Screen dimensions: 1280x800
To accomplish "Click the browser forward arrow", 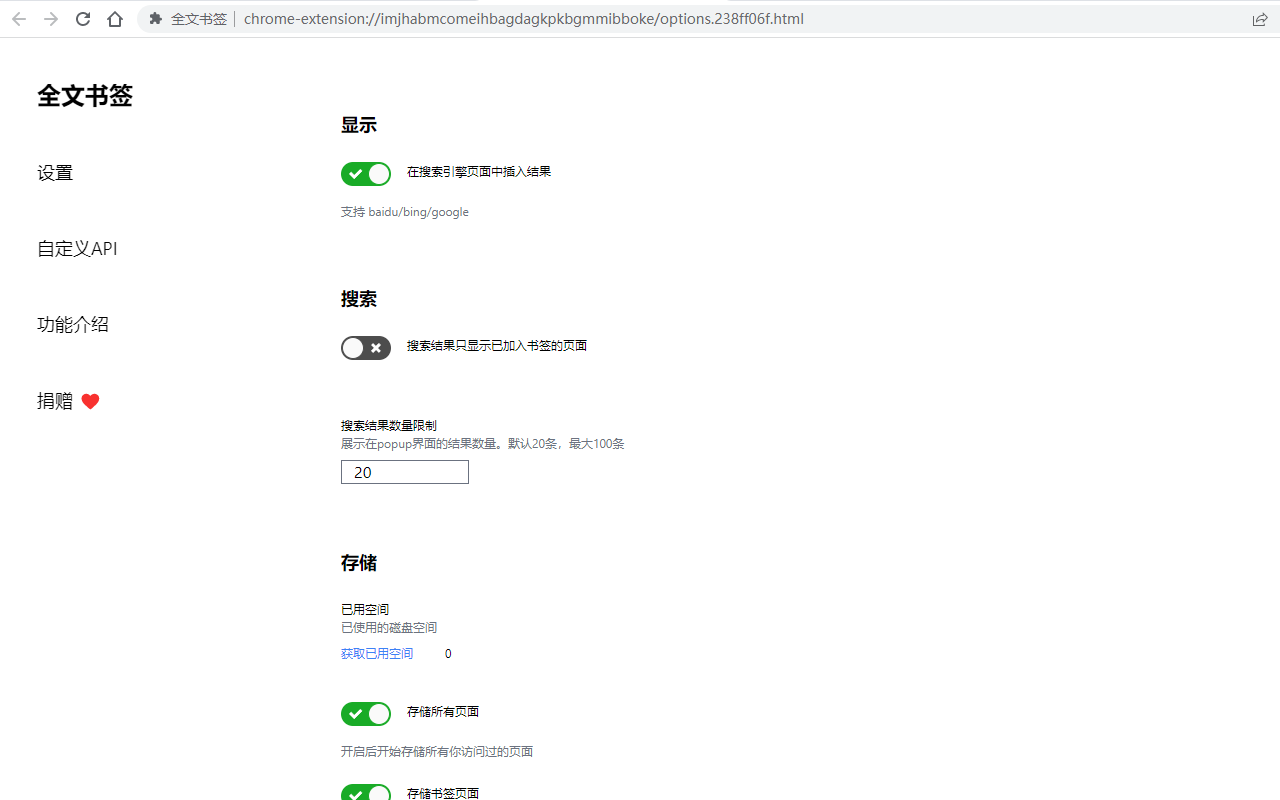I will click(51, 19).
